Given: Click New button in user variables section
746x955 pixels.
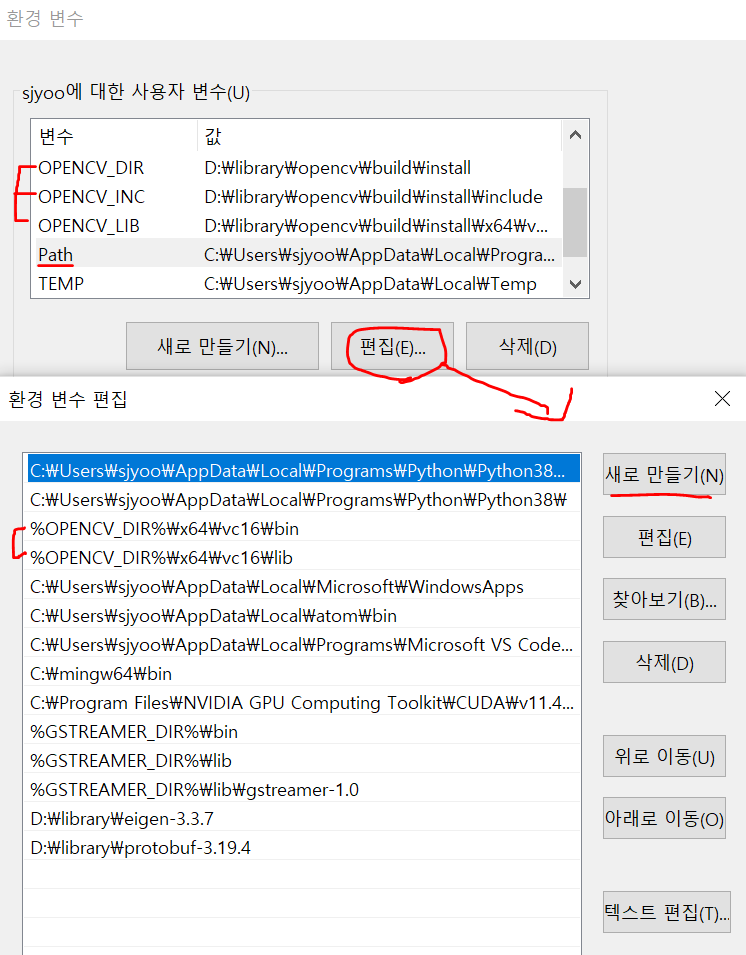Looking at the screenshot, I should coord(222,346).
